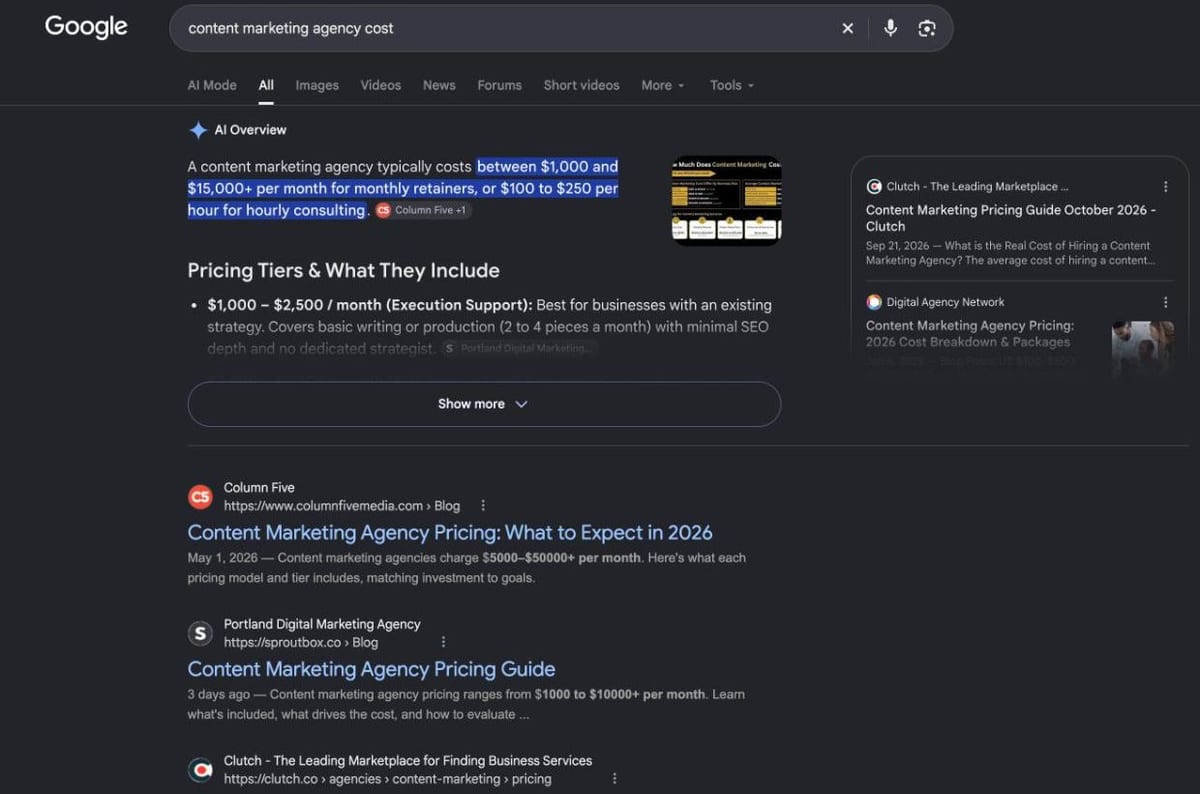
Task: Click the Column Five favicon in results
Action: [200, 496]
